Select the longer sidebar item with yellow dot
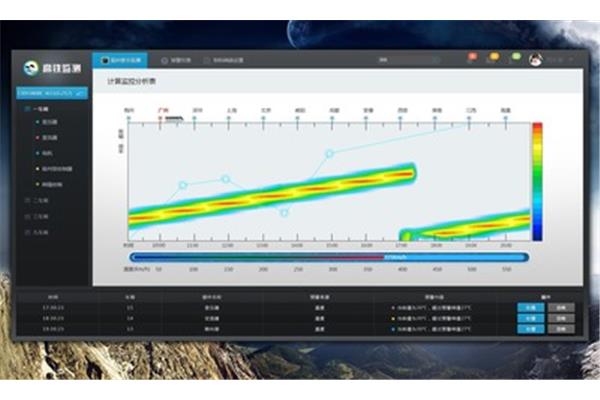Screen dimensions: 600x400 (x=54, y=169)
